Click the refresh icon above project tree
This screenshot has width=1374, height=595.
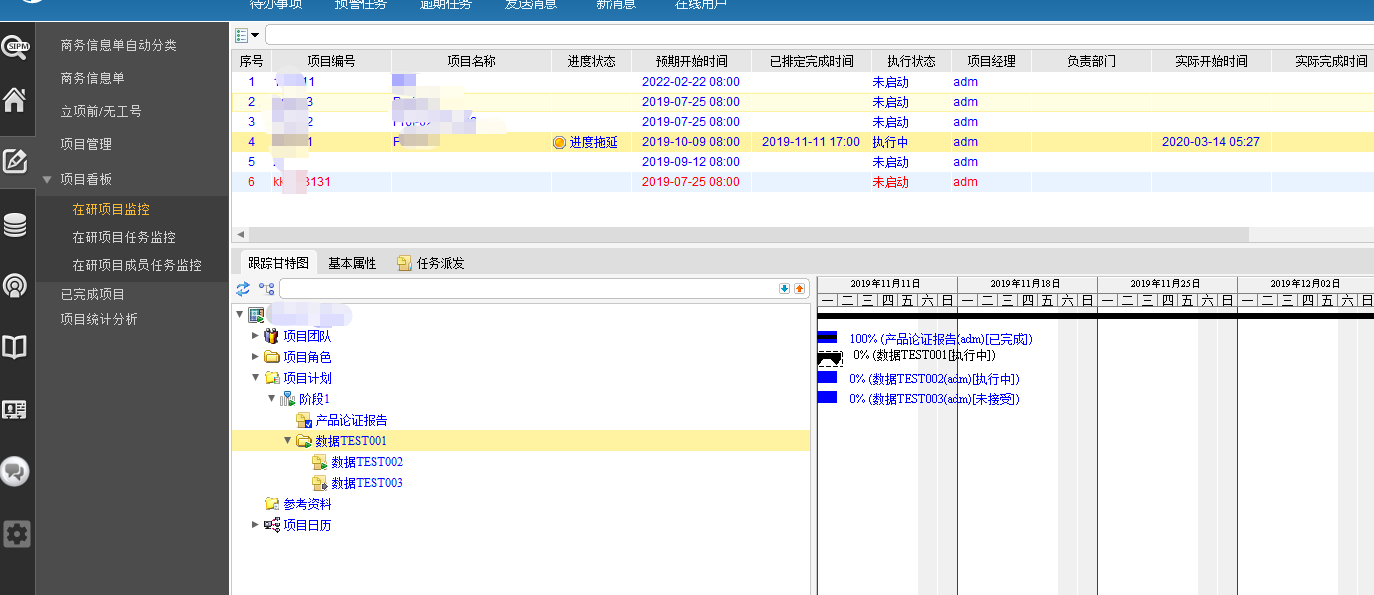(243, 289)
